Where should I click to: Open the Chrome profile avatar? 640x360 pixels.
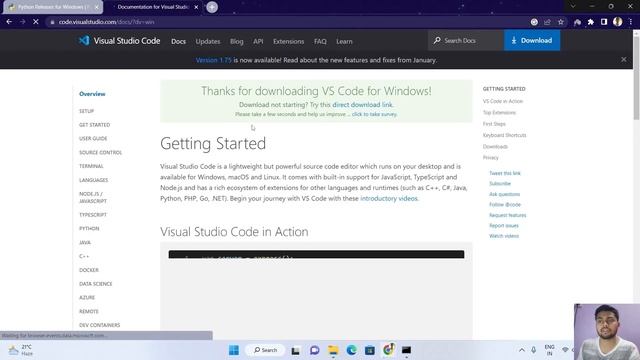tap(618, 22)
